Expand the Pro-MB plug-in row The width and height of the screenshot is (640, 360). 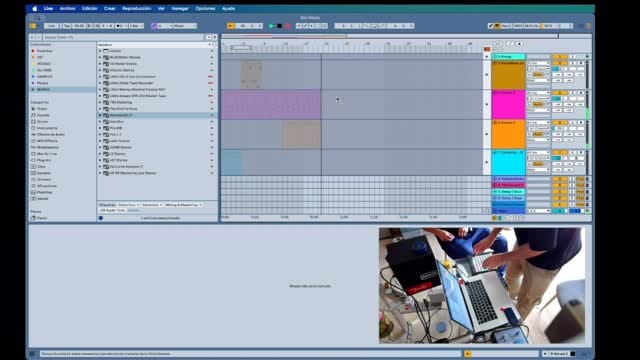(x=100, y=128)
